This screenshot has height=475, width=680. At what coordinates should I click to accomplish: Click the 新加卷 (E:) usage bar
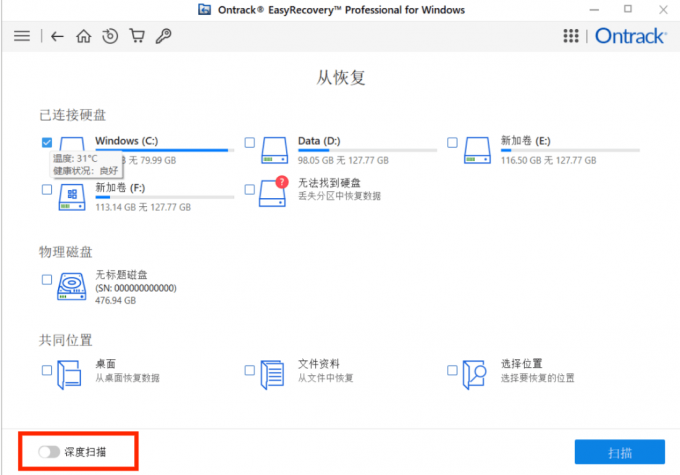click(570, 151)
